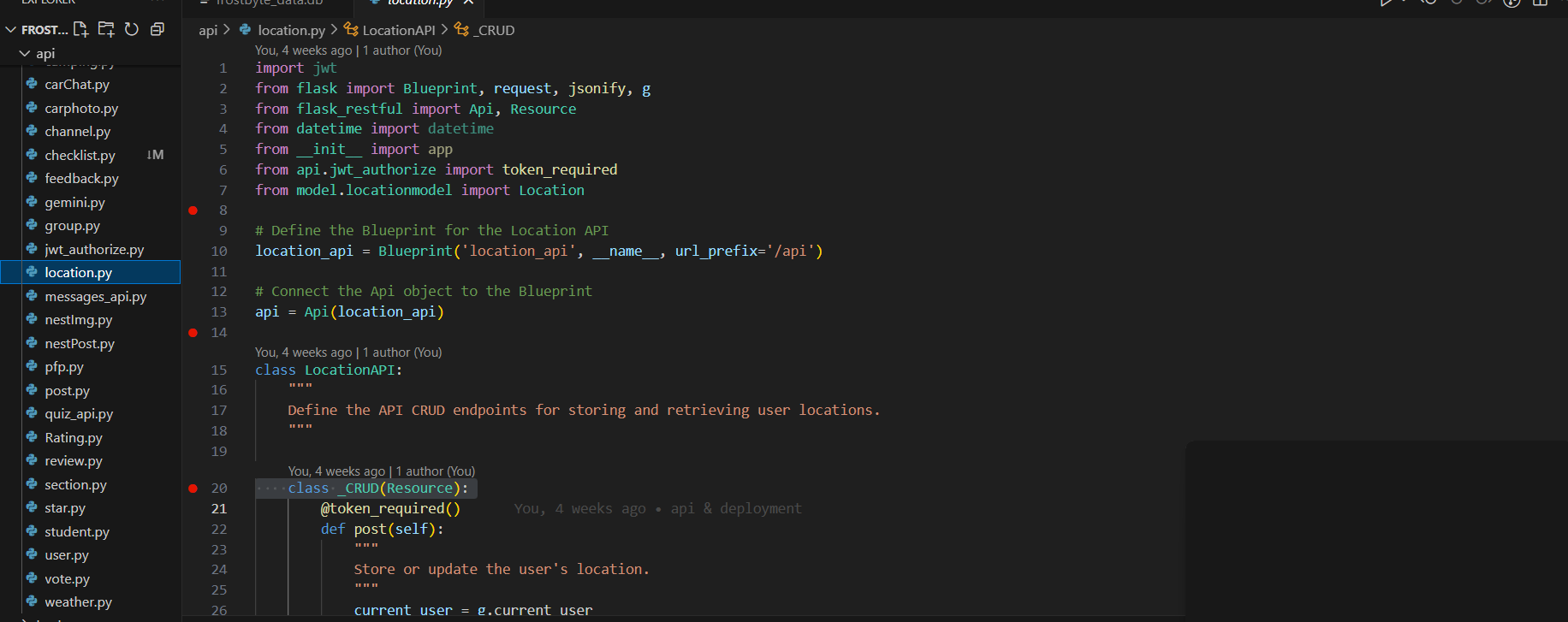Open section.py file
Screen dimensions: 1568x622
pos(75,485)
